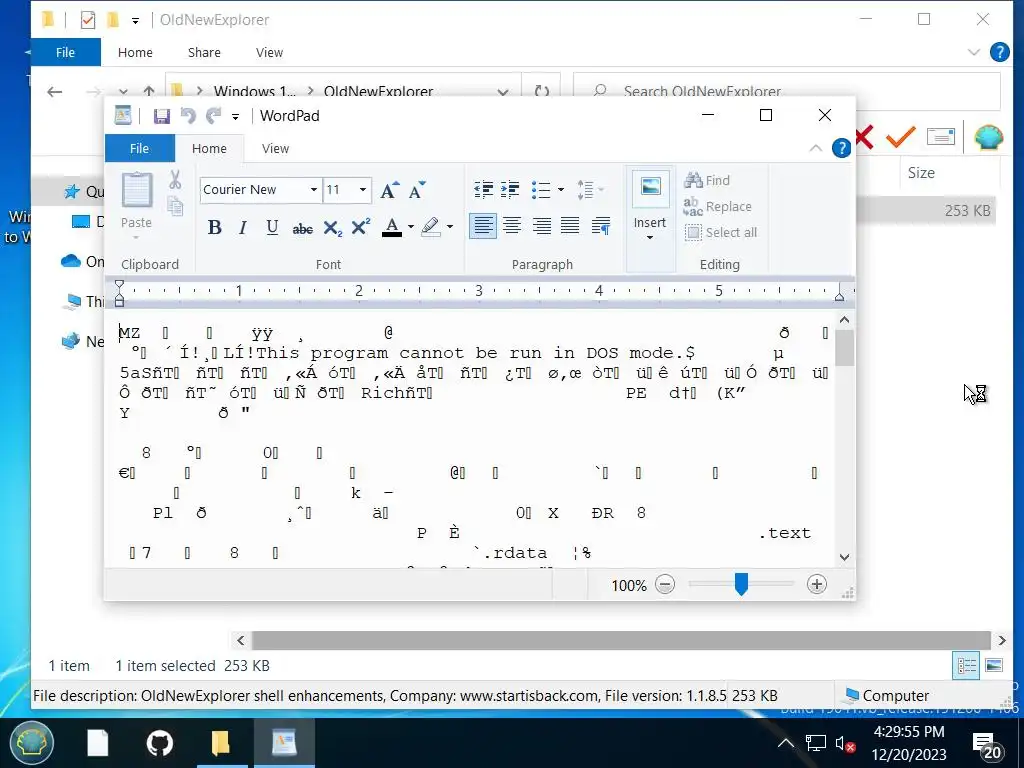1024x768 pixels.
Task: Cut selection with the scissors icon
Action: [x=174, y=180]
